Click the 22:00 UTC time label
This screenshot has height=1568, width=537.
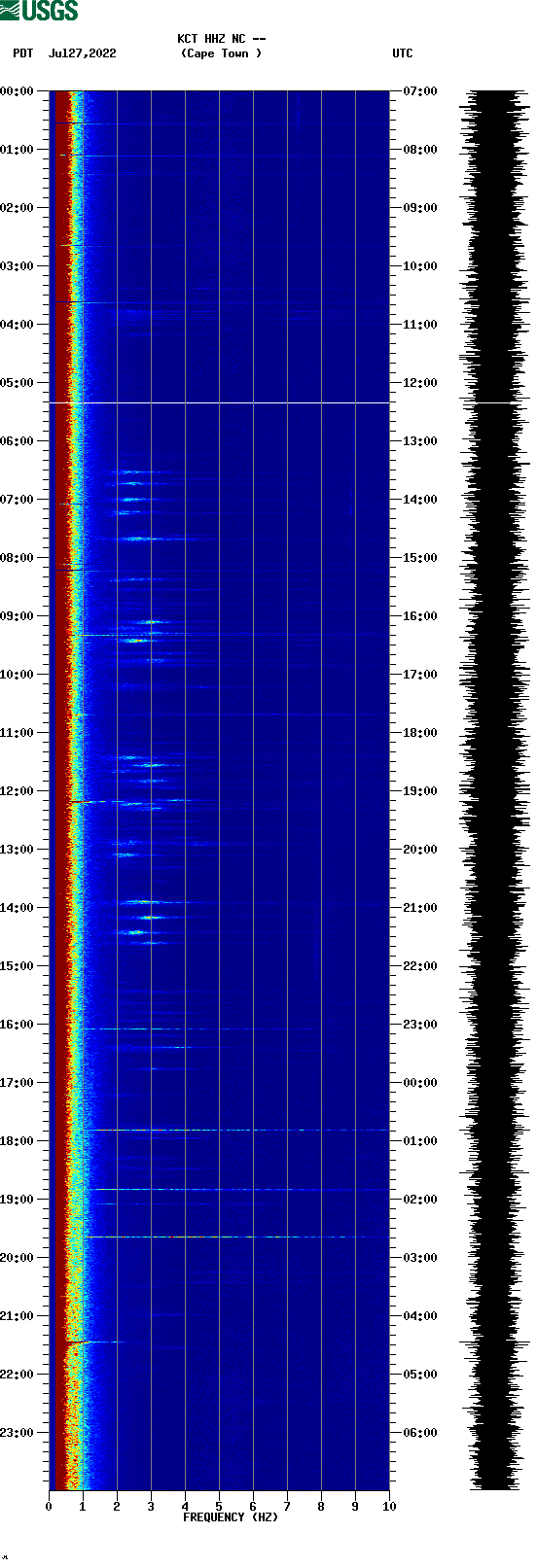coord(420,966)
